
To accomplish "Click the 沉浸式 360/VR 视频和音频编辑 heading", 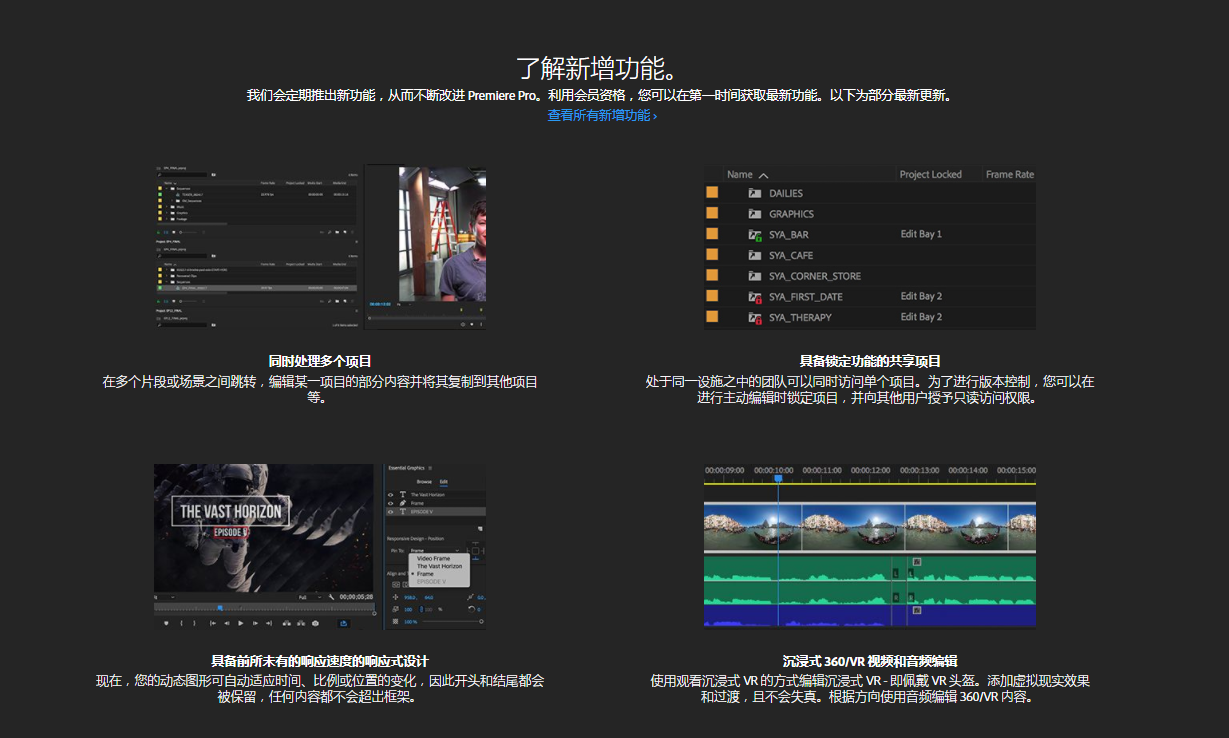I will pos(870,661).
